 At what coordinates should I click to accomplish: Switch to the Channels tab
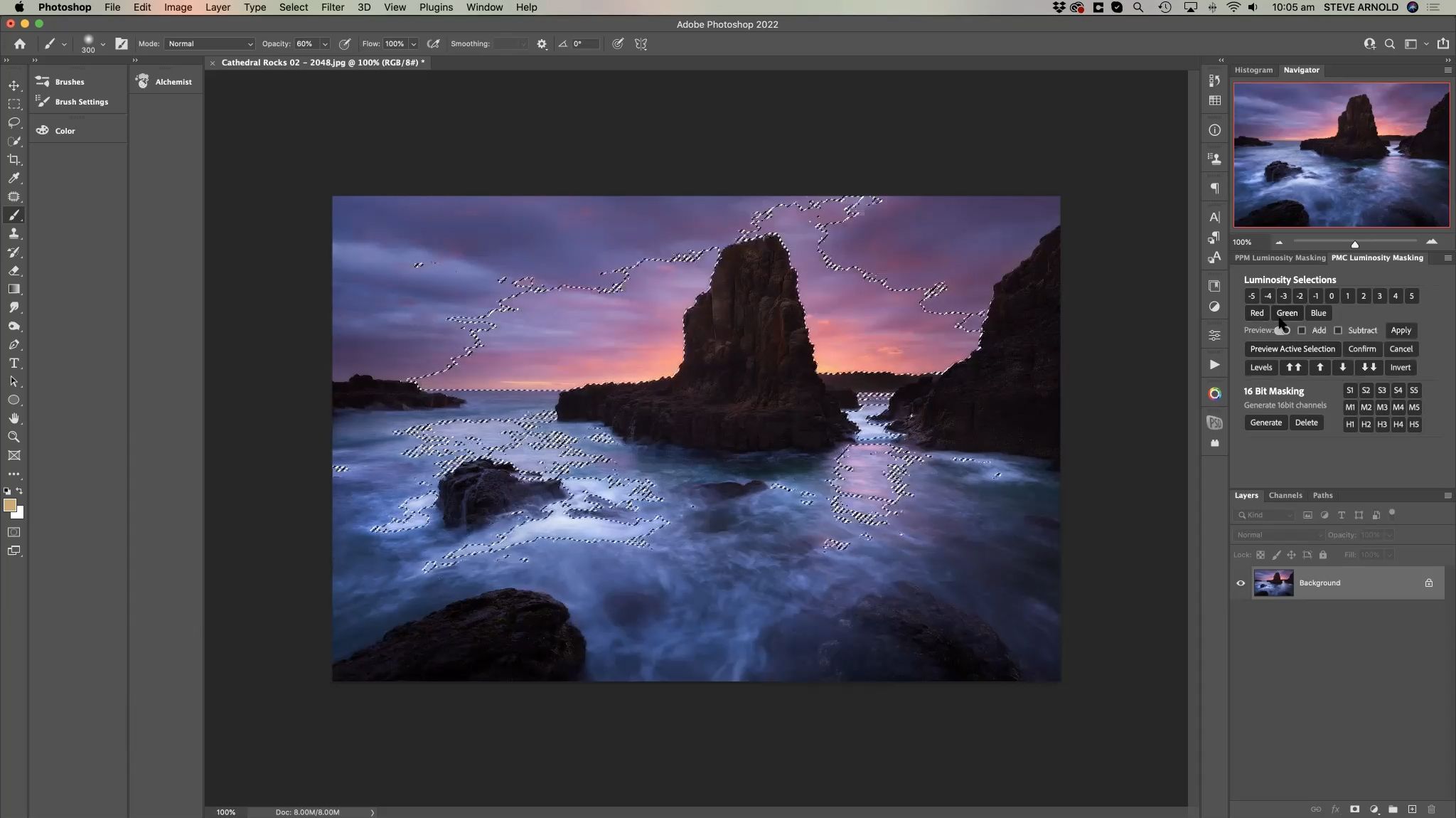pos(1285,496)
